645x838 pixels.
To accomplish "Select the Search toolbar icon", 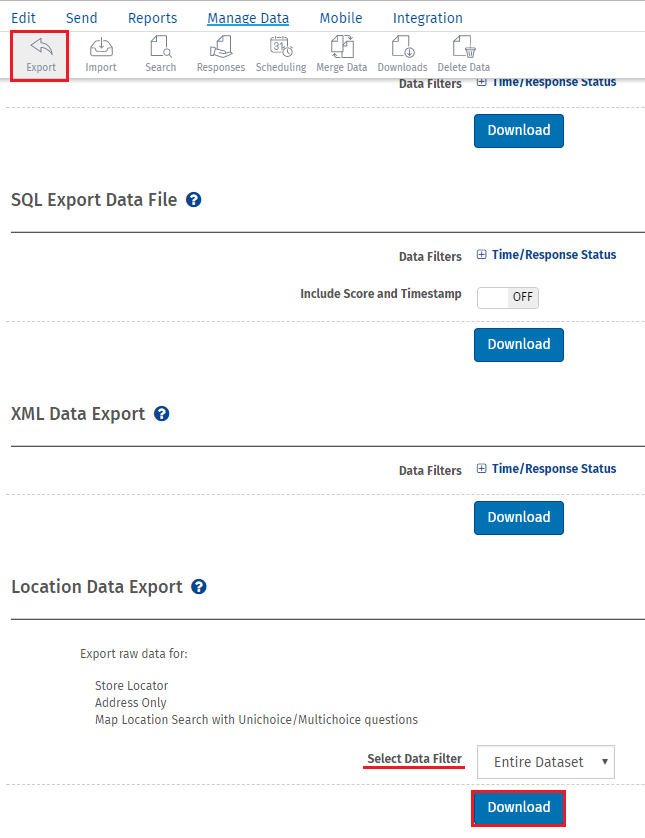I will pos(160,54).
